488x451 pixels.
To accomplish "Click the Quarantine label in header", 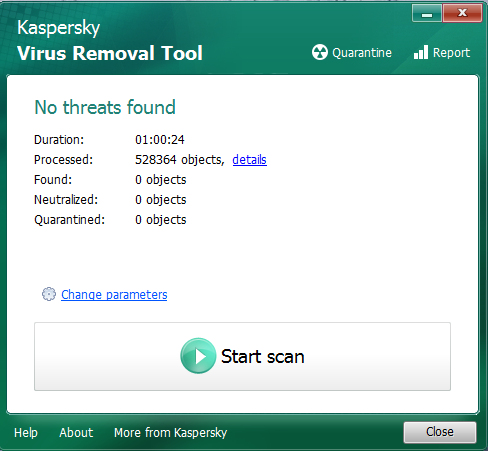I will point(362,53).
